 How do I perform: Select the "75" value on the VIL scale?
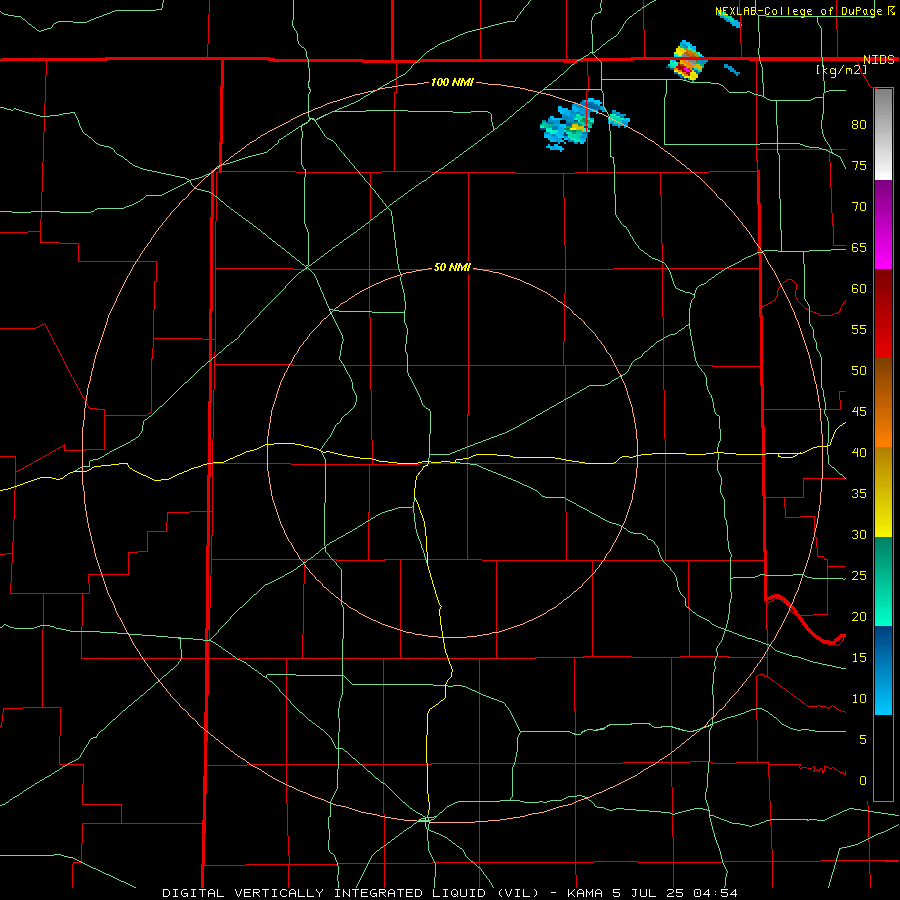(x=859, y=166)
